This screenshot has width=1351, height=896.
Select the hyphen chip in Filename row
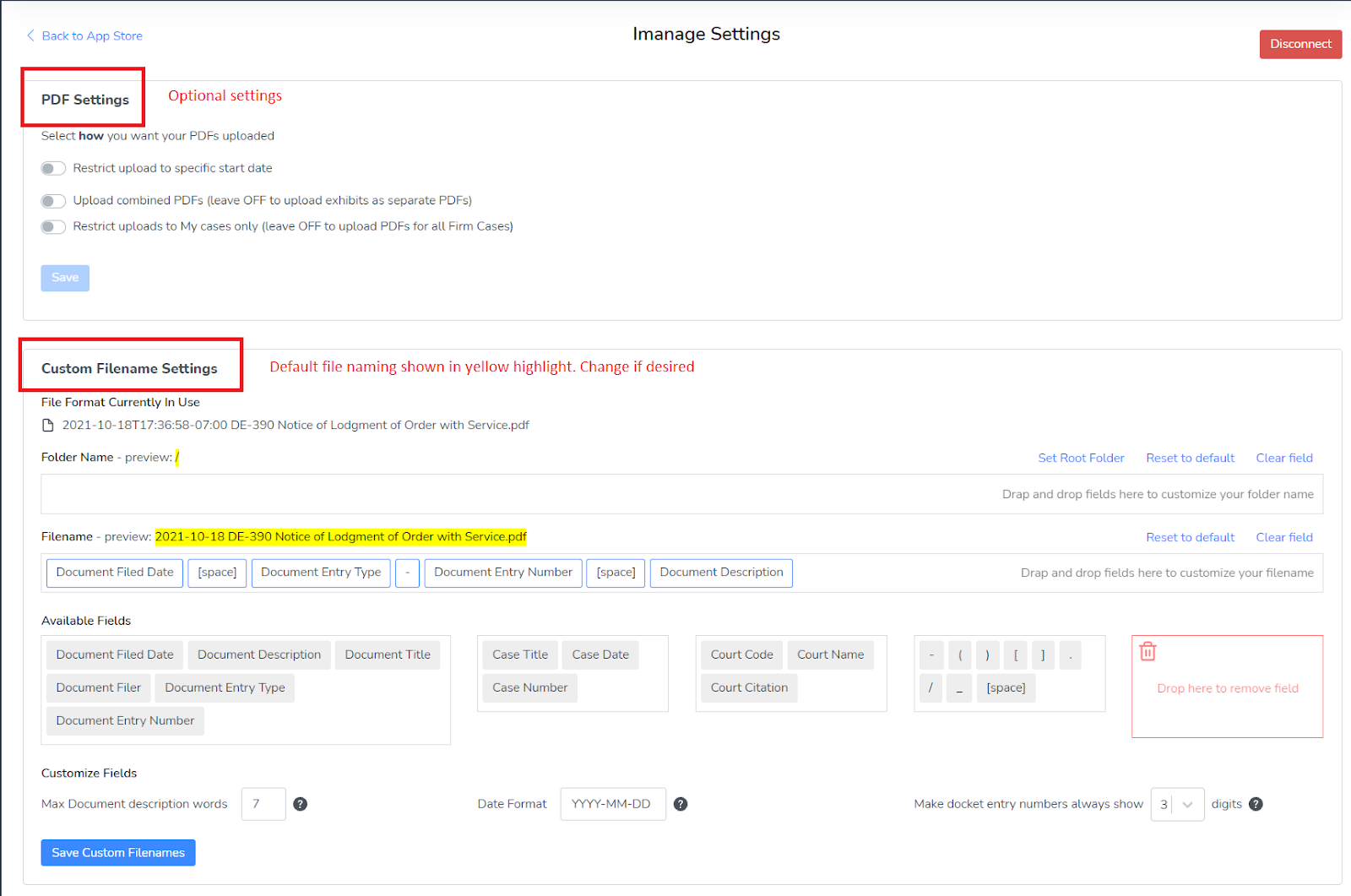407,573
